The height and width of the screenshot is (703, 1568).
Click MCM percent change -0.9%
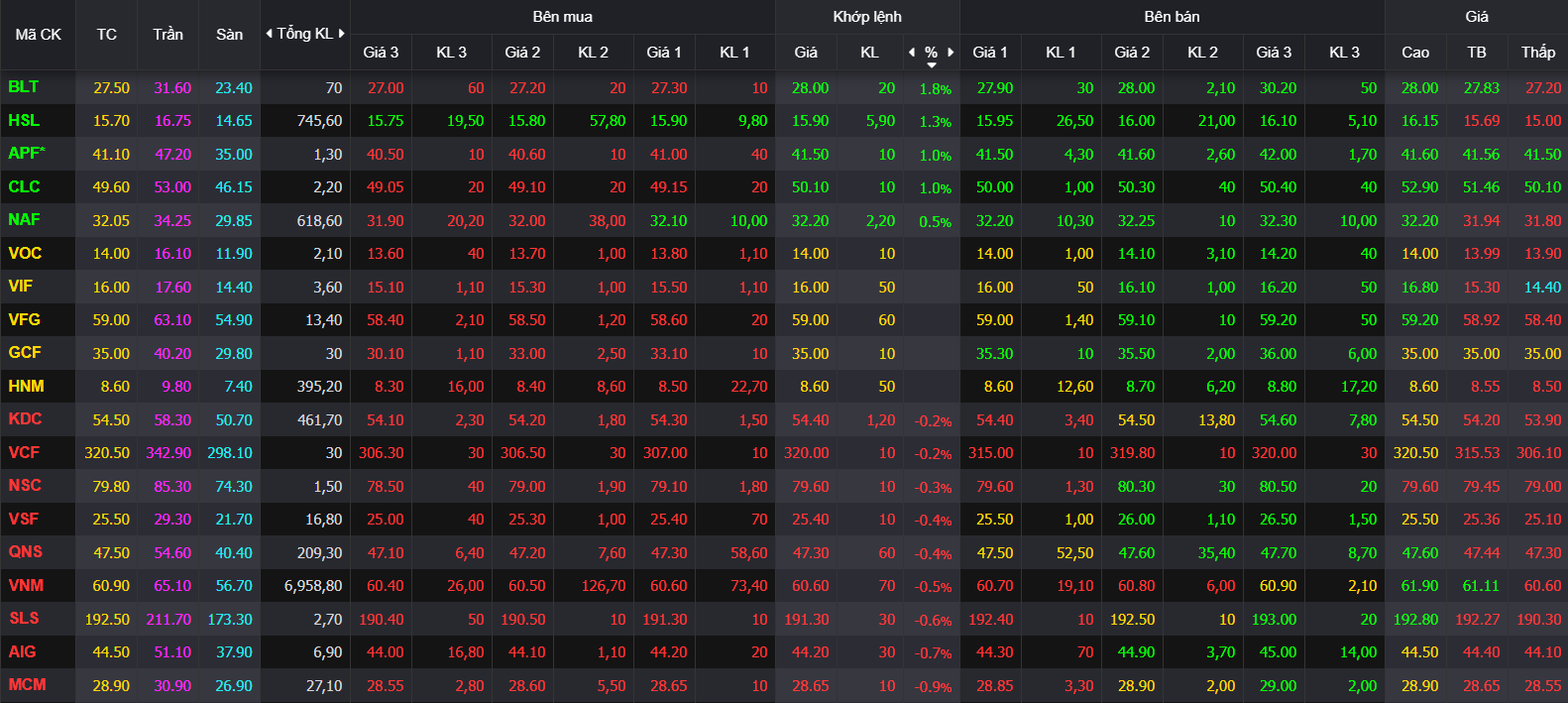coord(934,687)
